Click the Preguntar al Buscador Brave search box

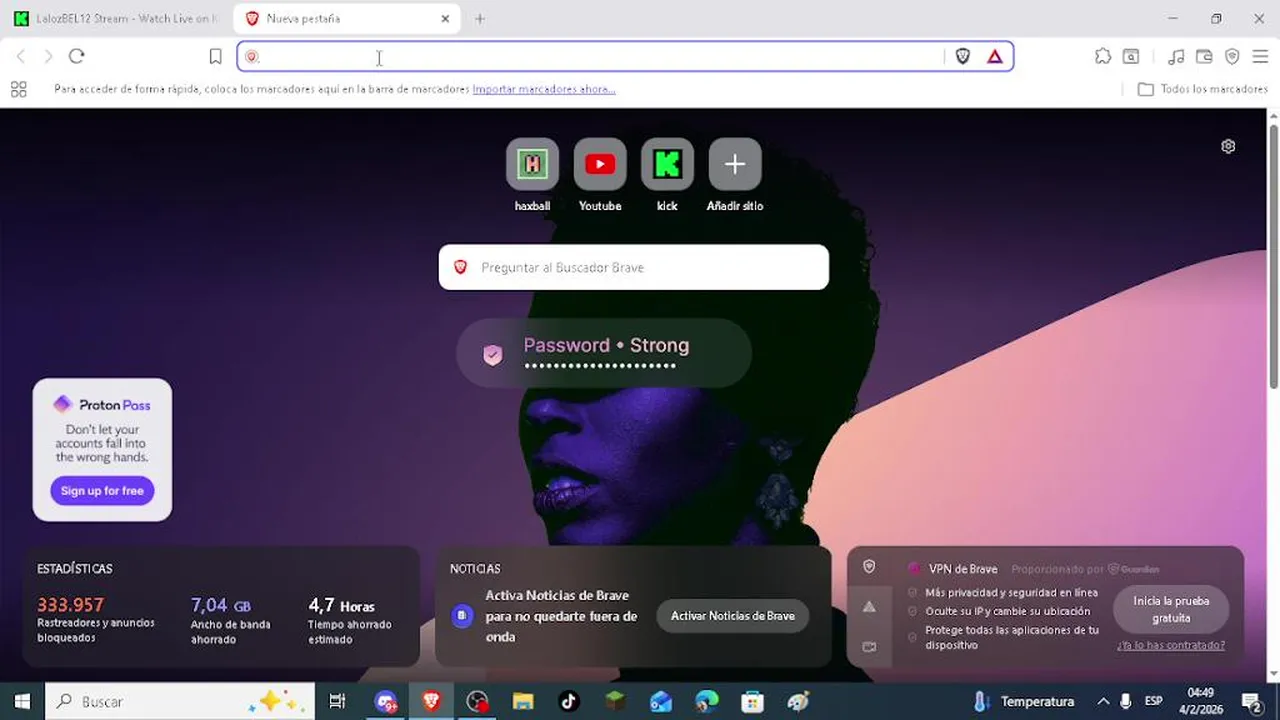[634, 267]
